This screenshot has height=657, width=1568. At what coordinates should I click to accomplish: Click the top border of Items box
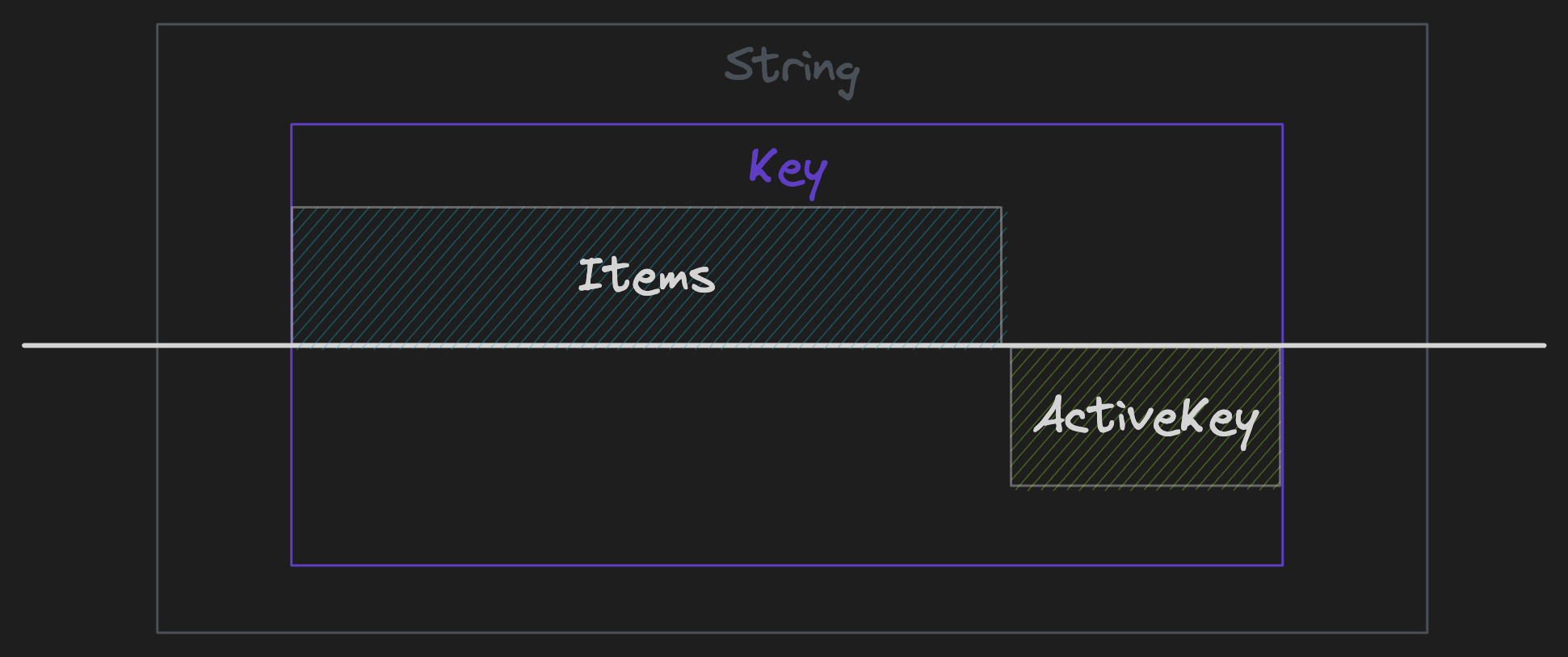pyautogui.click(x=646, y=208)
